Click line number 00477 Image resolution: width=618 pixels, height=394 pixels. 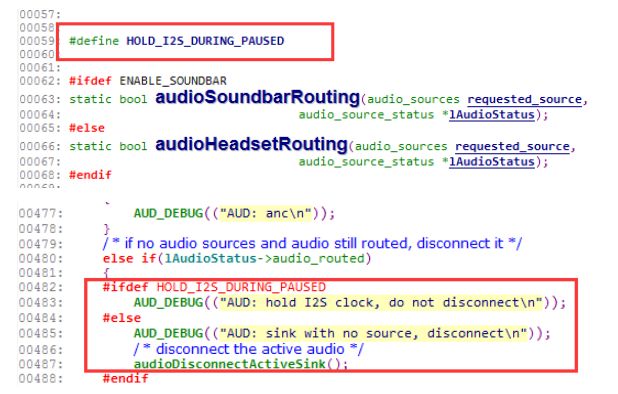[x=41, y=214]
